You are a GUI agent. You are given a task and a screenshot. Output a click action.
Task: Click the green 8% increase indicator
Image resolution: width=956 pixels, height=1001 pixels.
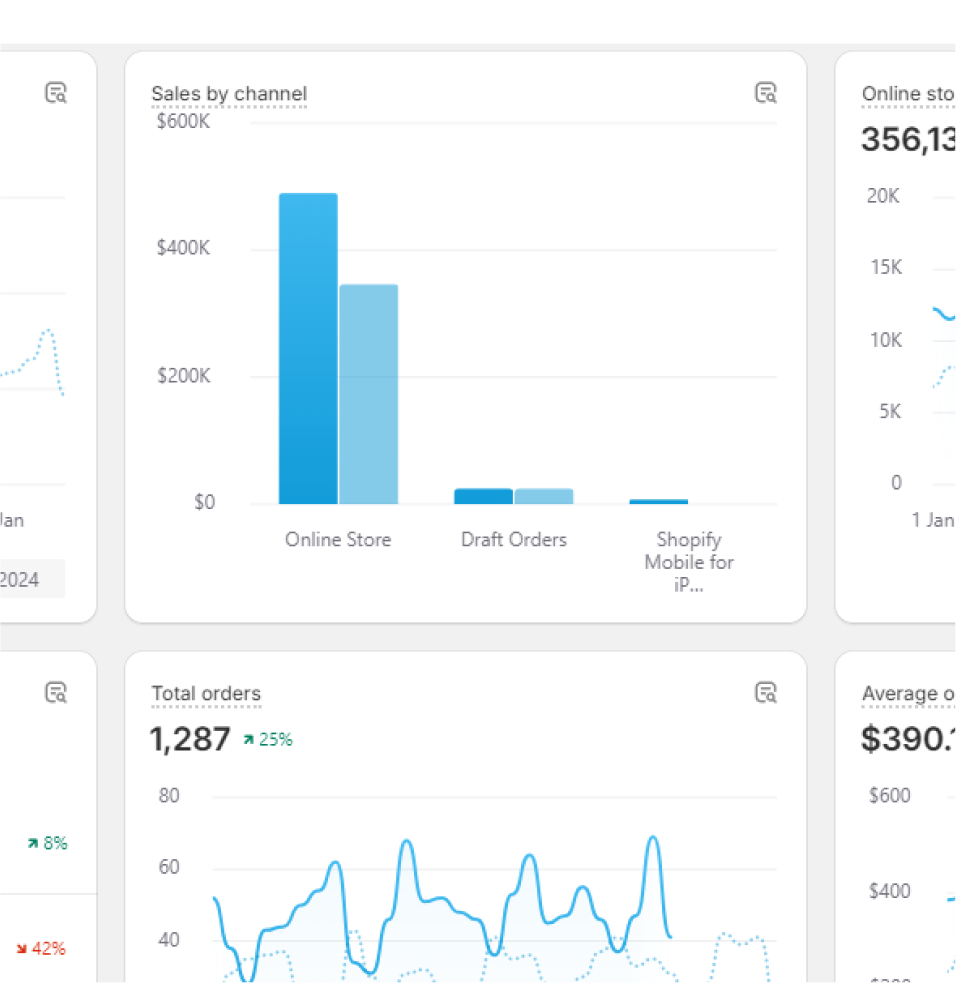pyautogui.click(x=47, y=843)
